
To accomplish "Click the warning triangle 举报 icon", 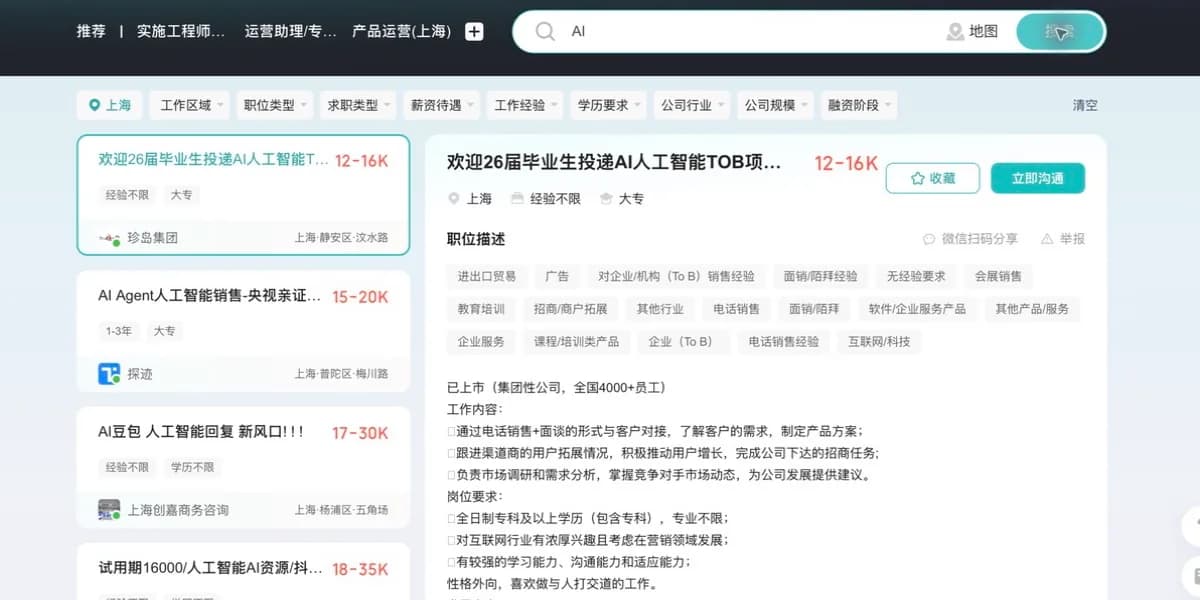I will [1047, 239].
